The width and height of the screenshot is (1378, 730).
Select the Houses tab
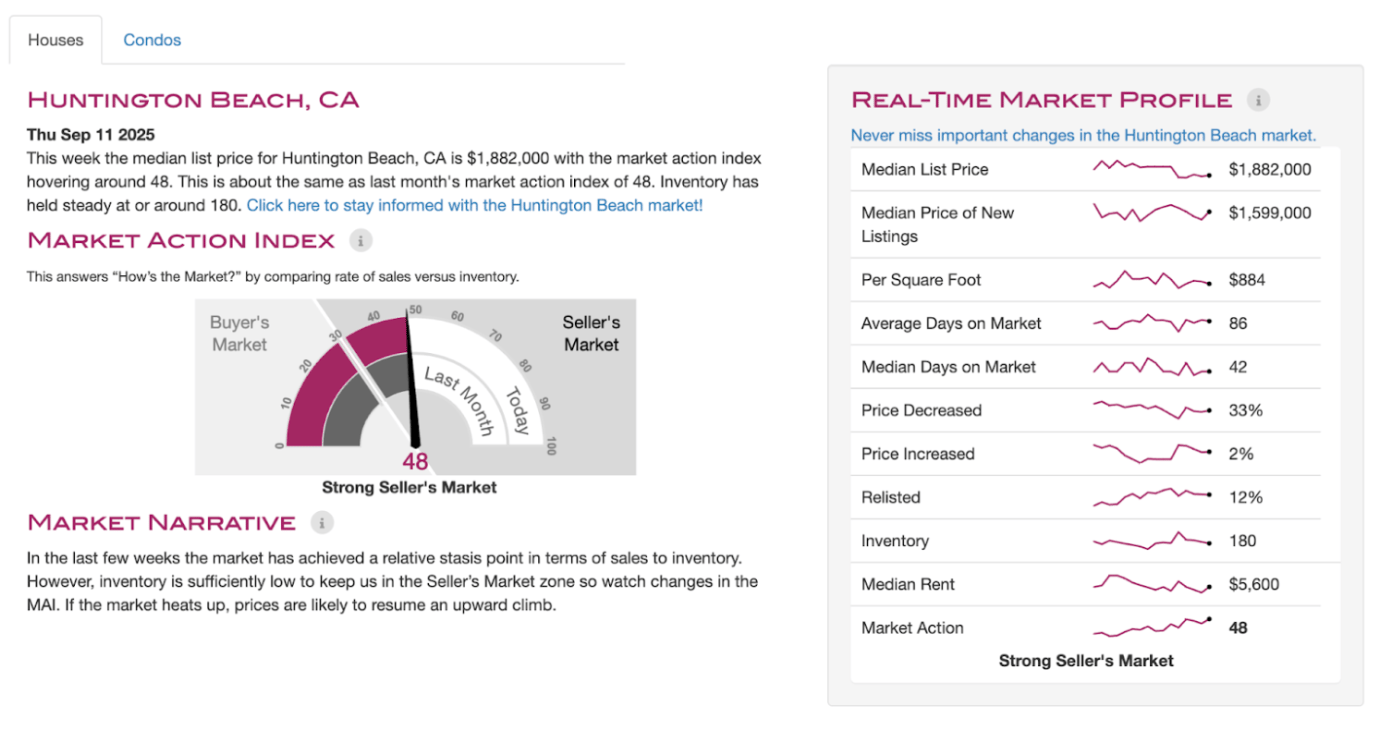(x=55, y=40)
